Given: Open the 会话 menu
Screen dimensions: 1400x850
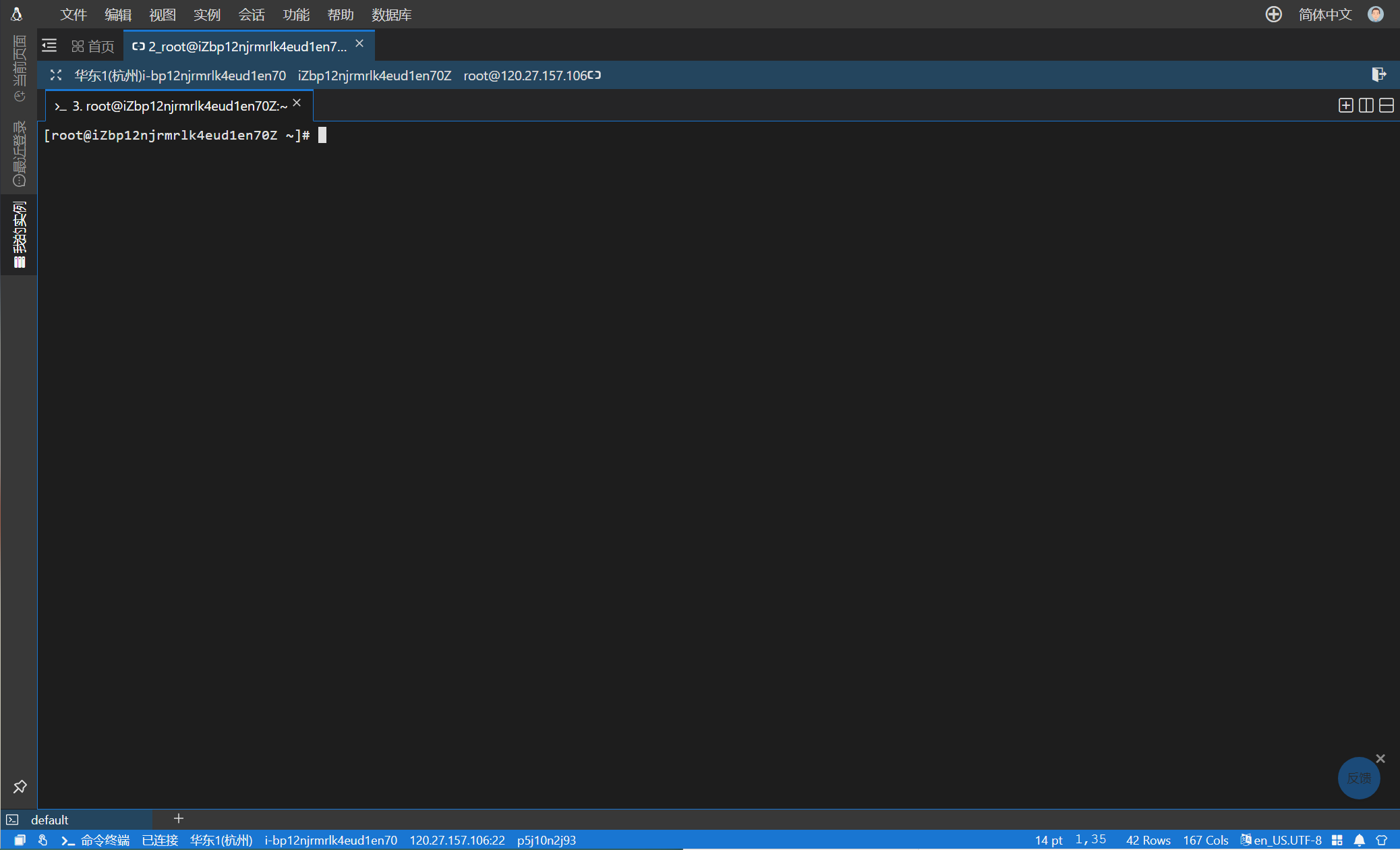Looking at the screenshot, I should (252, 14).
